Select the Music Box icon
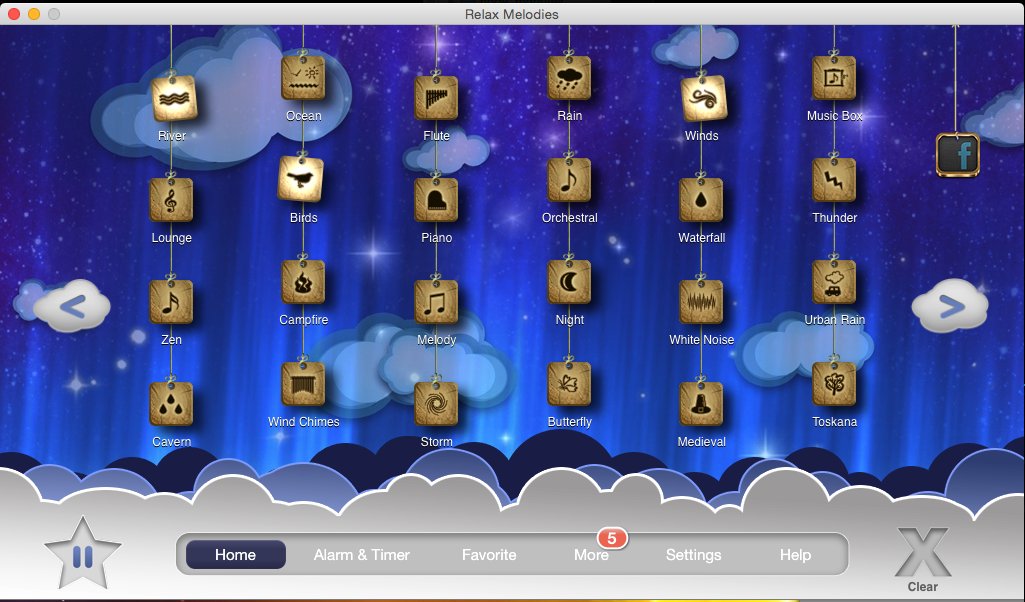The width and height of the screenshot is (1025, 602). click(x=833, y=78)
